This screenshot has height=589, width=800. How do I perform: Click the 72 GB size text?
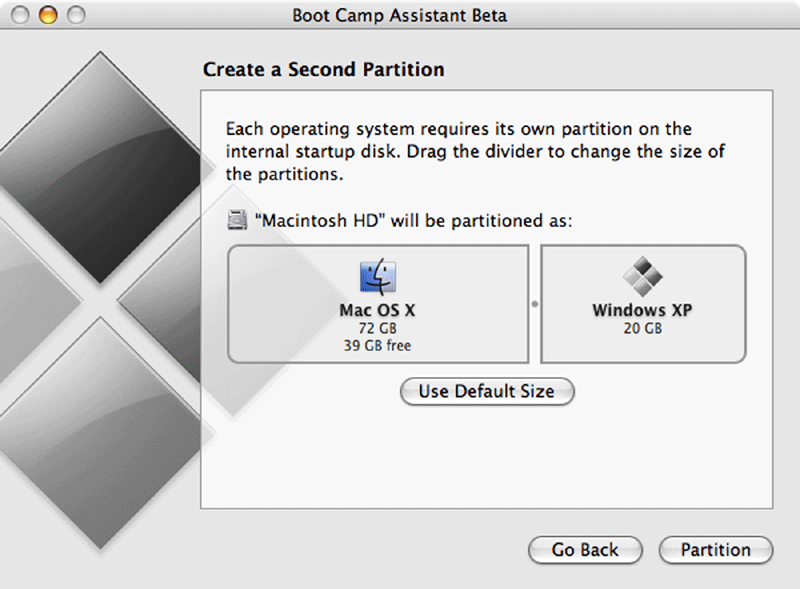377,328
